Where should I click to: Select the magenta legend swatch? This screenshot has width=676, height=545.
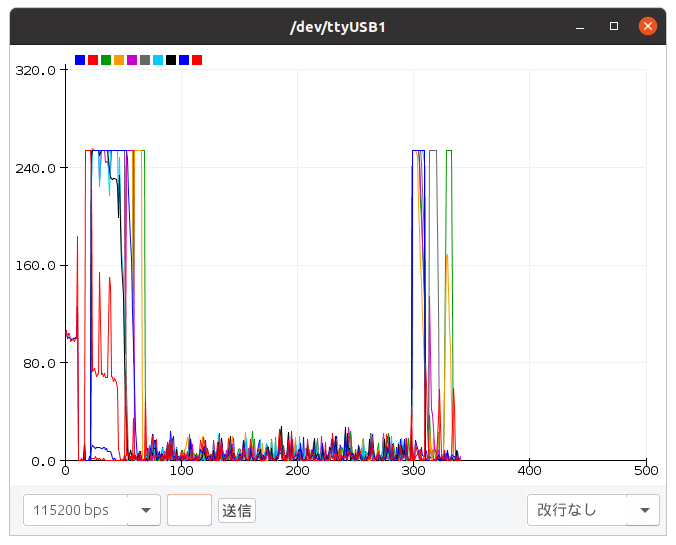132,60
